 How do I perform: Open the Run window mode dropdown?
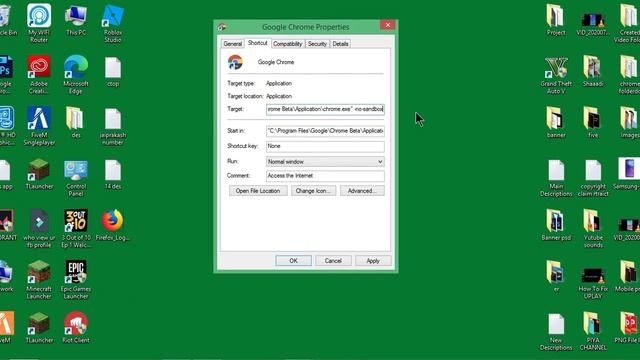click(x=325, y=162)
